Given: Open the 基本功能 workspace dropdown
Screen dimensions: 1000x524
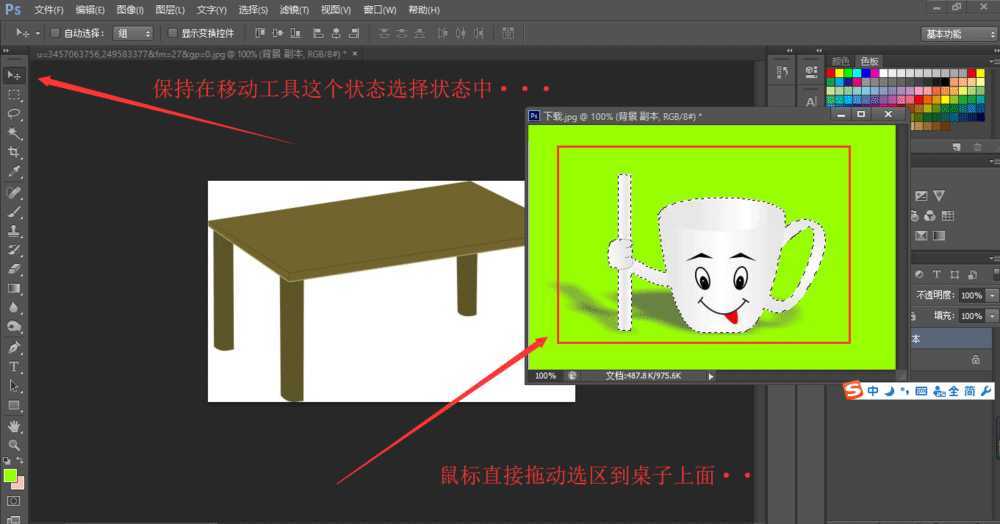Looking at the screenshot, I should (x=957, y=34).
